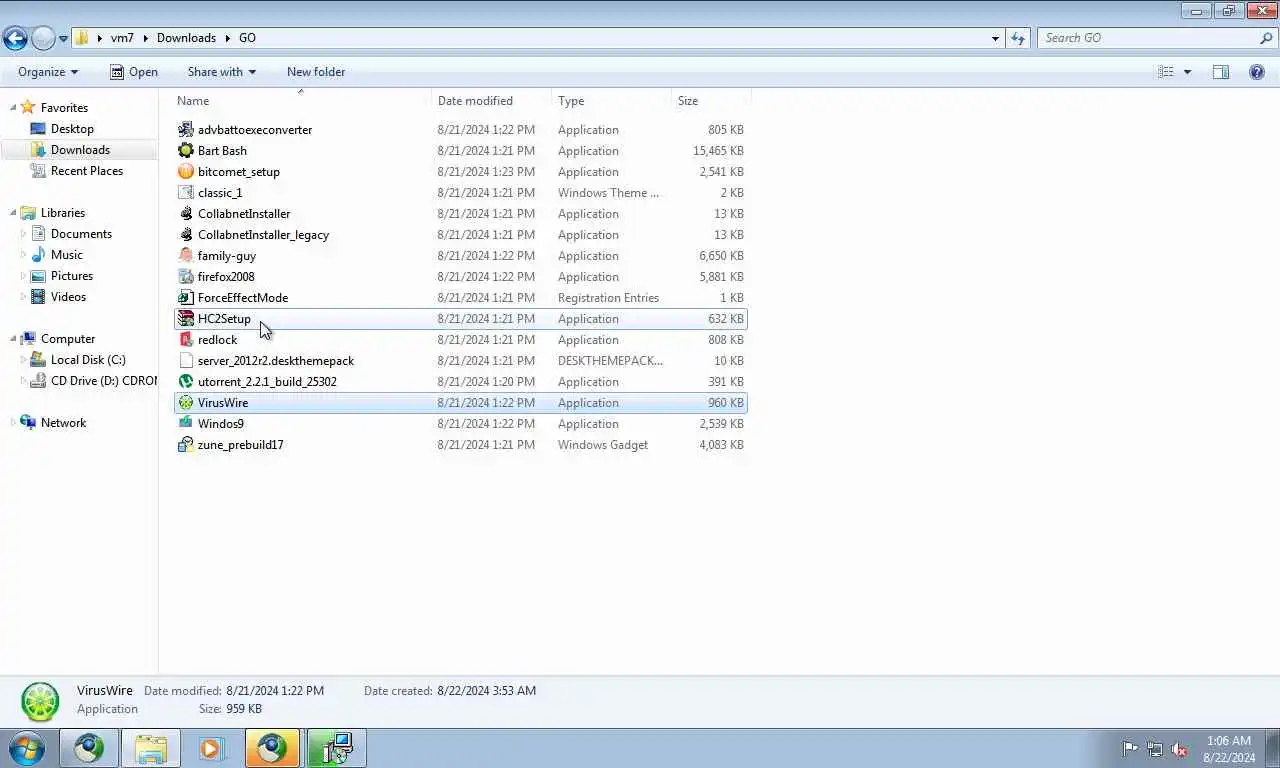
Task: Click the Refresh button beside address bar
Action: (1018, 38)
